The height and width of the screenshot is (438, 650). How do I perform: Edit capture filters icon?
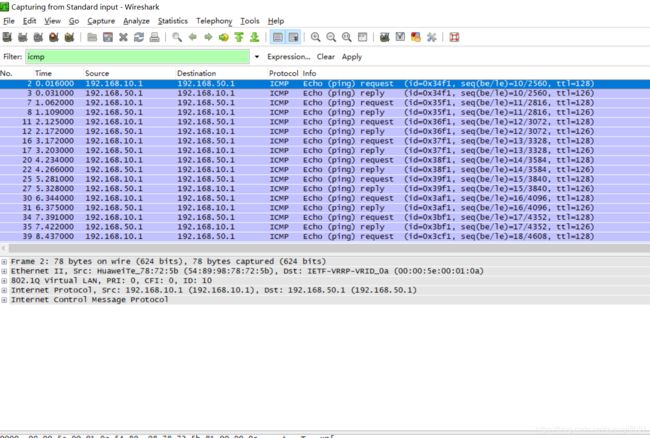point(385,37)
